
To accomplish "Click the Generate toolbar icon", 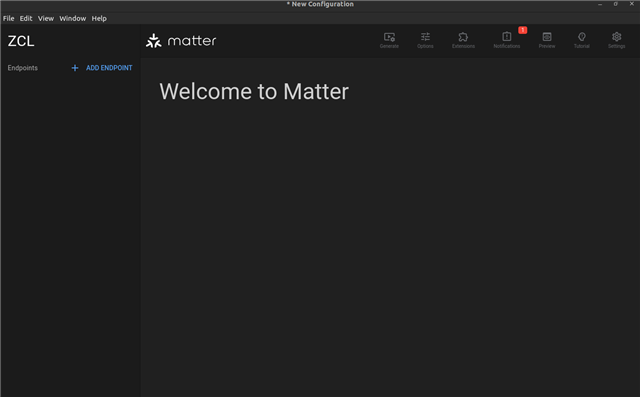I will click(389, 37).
